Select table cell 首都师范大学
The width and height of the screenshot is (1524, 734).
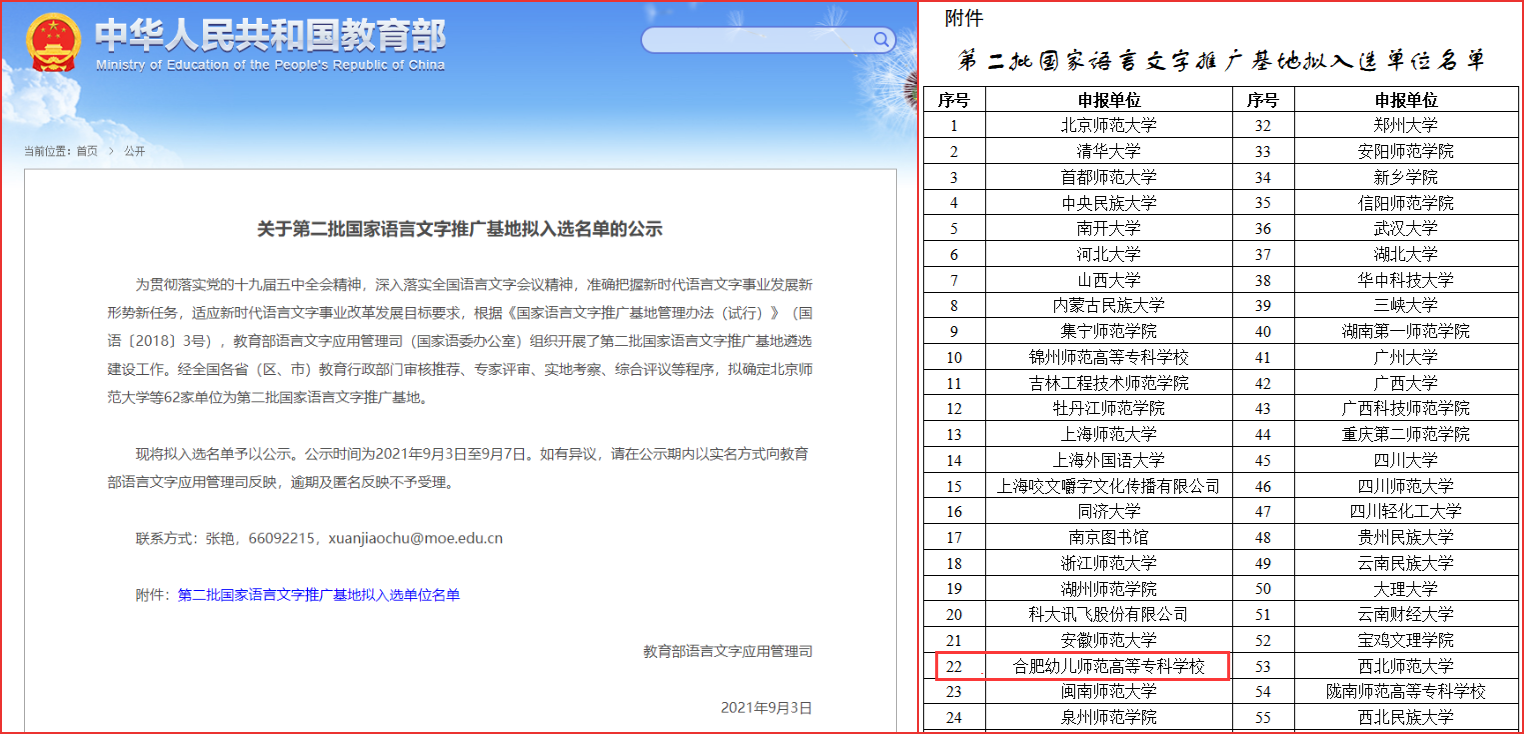tap(1109, 177)
